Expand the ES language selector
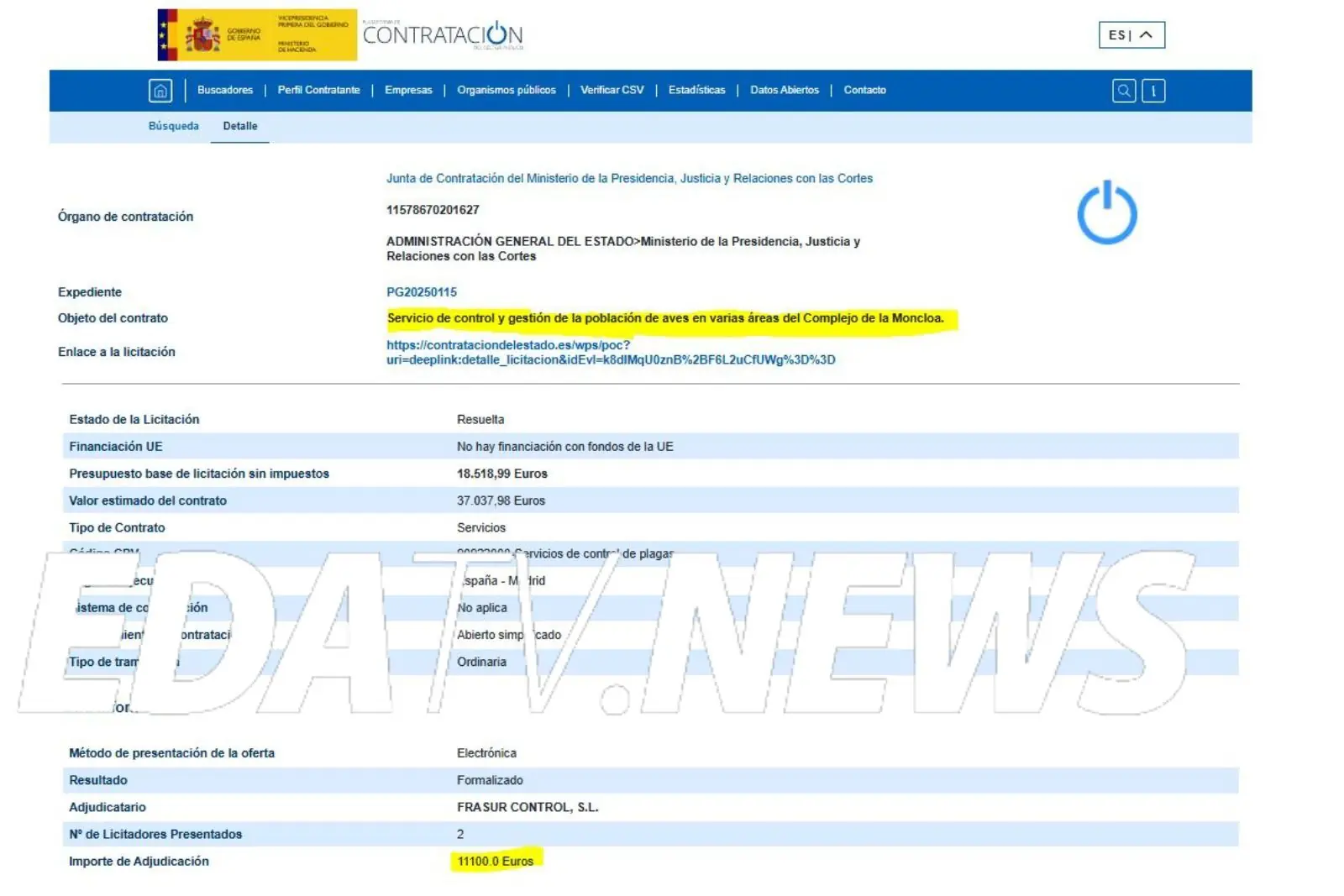This screenshot has width=1344, height=896. pos(1131,35)
